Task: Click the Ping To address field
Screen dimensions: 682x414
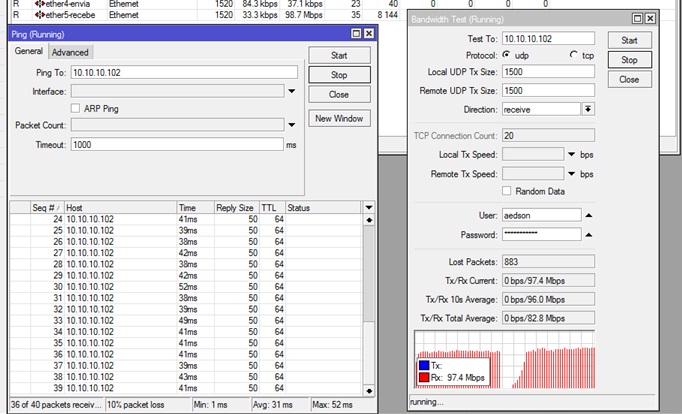Action: [x=184, y=72]
